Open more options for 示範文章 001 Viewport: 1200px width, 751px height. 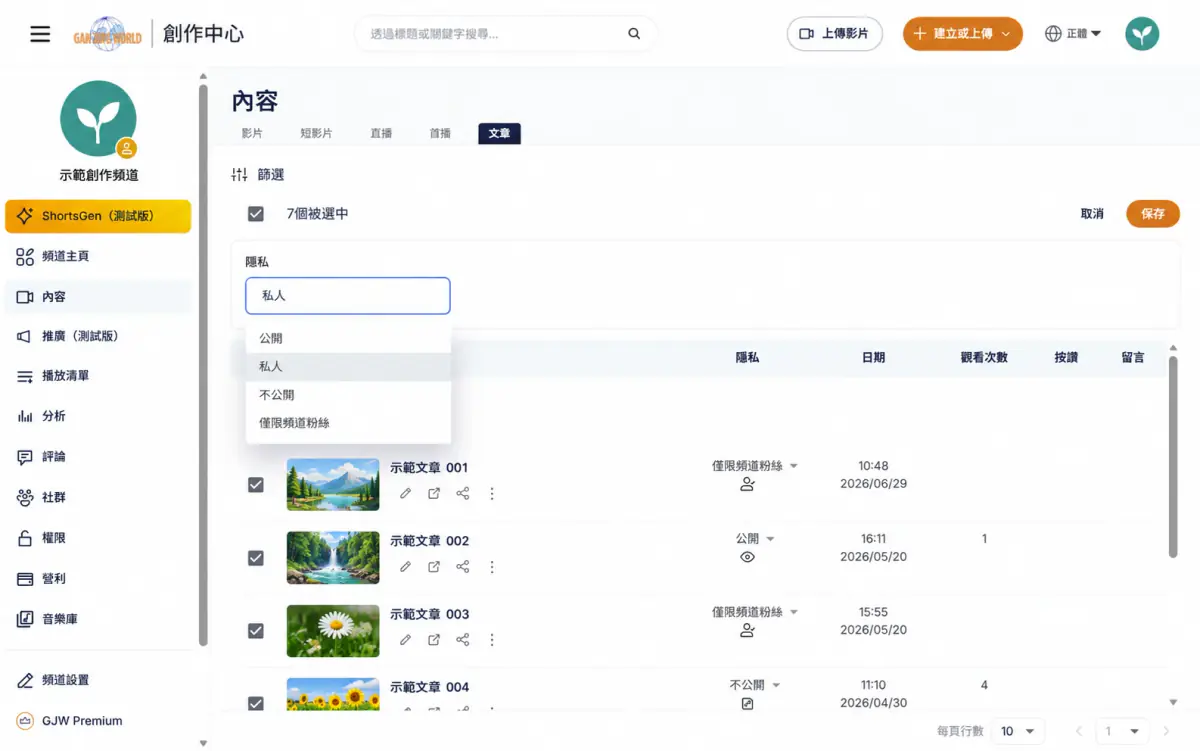(492, 494)
